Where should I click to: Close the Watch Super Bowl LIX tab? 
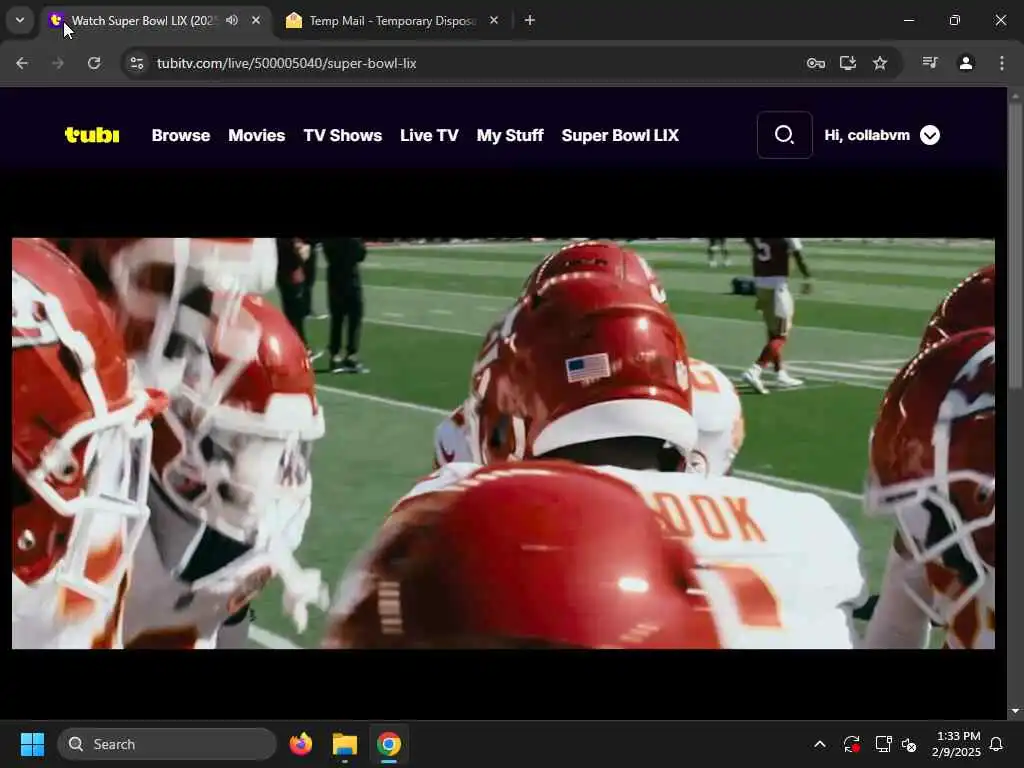pyautogui.click(x=256, y=20)
